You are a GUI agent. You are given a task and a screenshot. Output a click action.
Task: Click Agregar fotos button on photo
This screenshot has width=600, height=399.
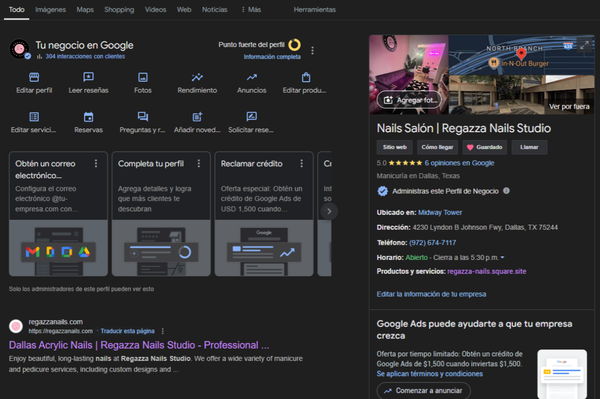[409, 100]
